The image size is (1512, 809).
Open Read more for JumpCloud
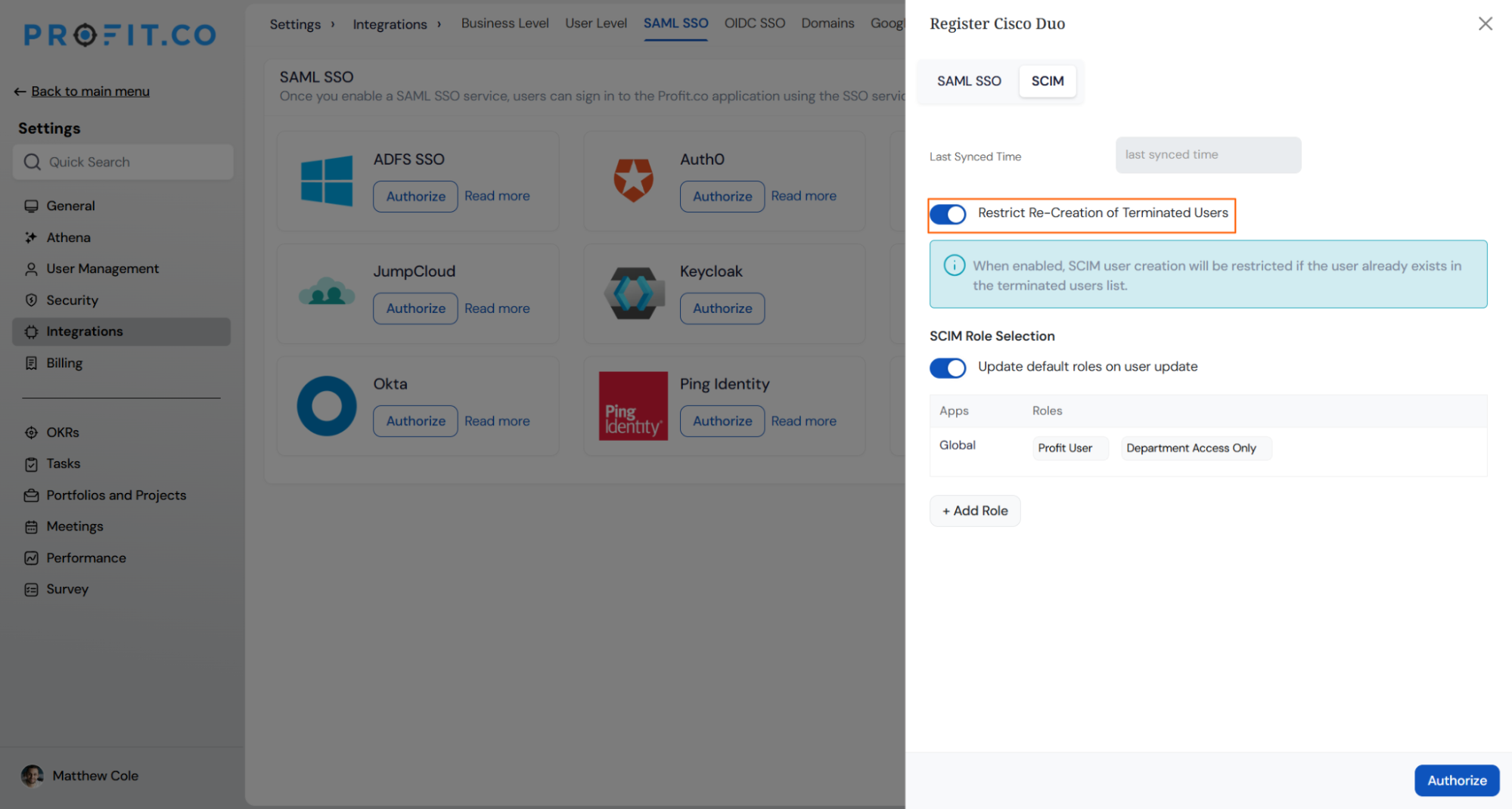coord(497,308)
